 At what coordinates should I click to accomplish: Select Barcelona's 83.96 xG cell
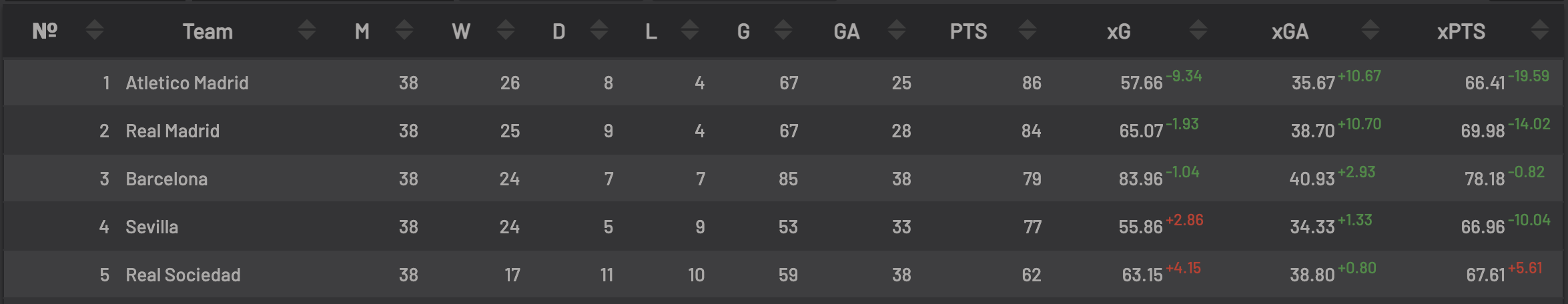pos(1140,179)
